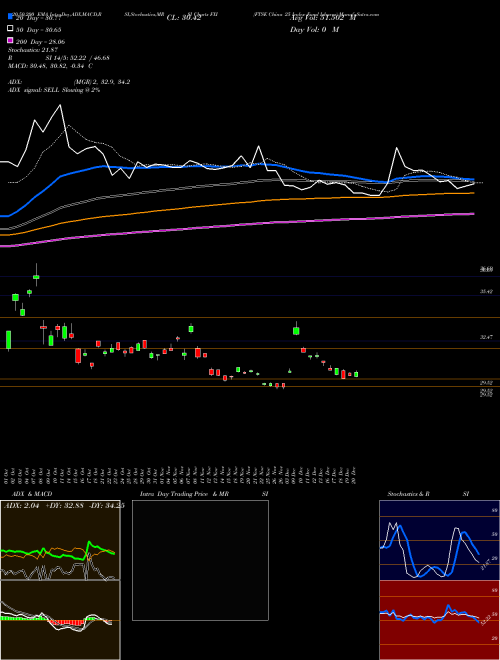Click the 33.42 price axis label
The image size is (500, 660).
click(486, 291)
